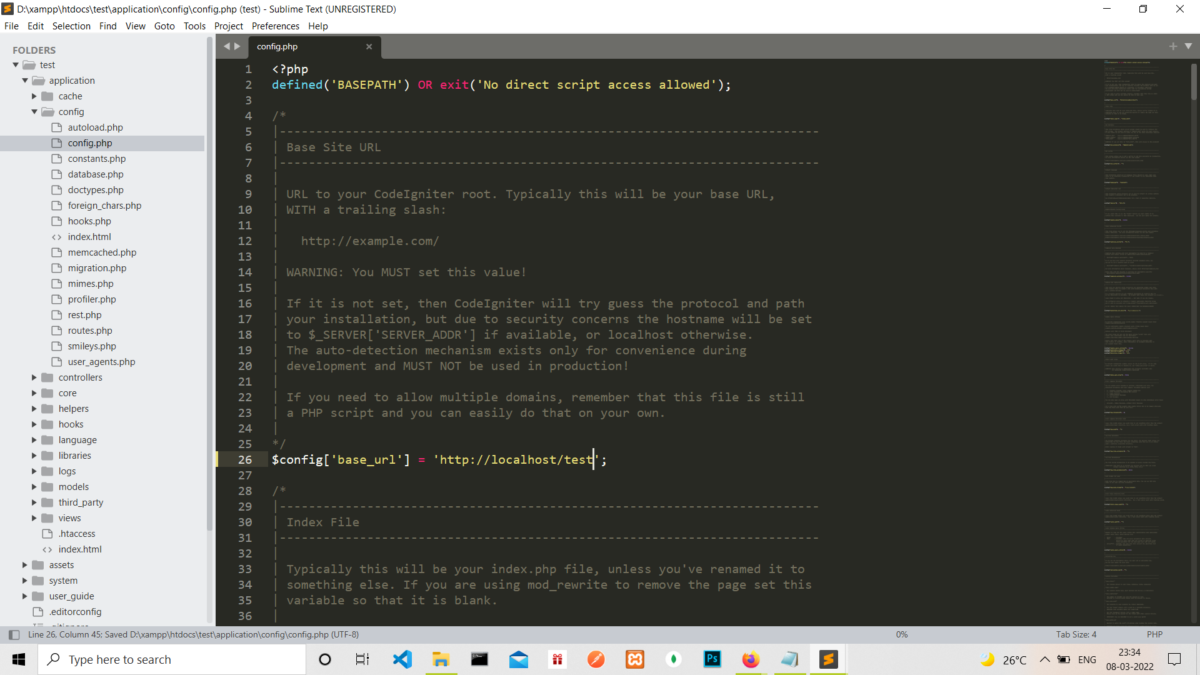This screenshot has width=1200, height=675.
Task: Open Visual Studio Code from the taskbar
Action: (x=402, y=659)
